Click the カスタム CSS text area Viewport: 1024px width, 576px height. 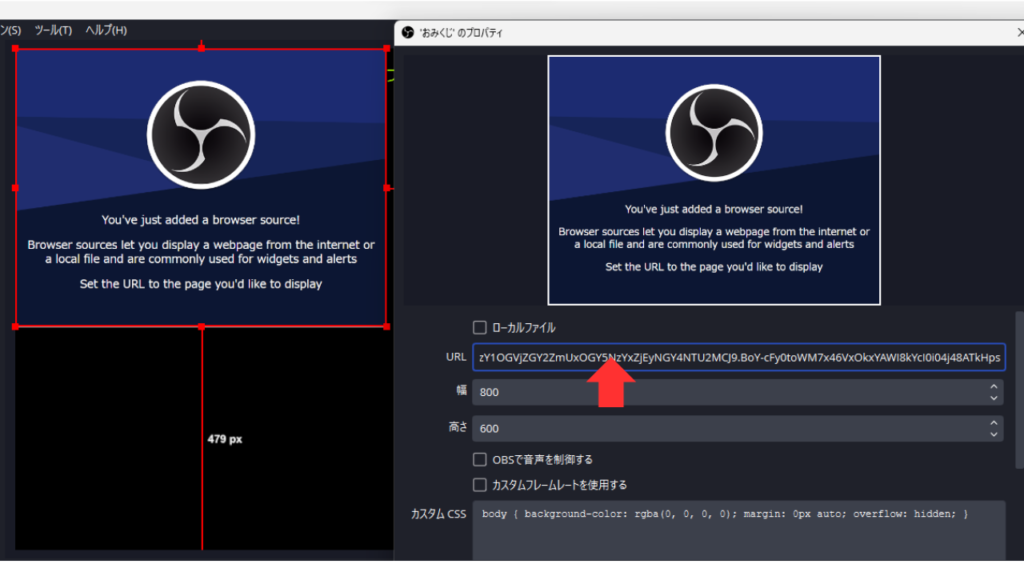point(739,530)
